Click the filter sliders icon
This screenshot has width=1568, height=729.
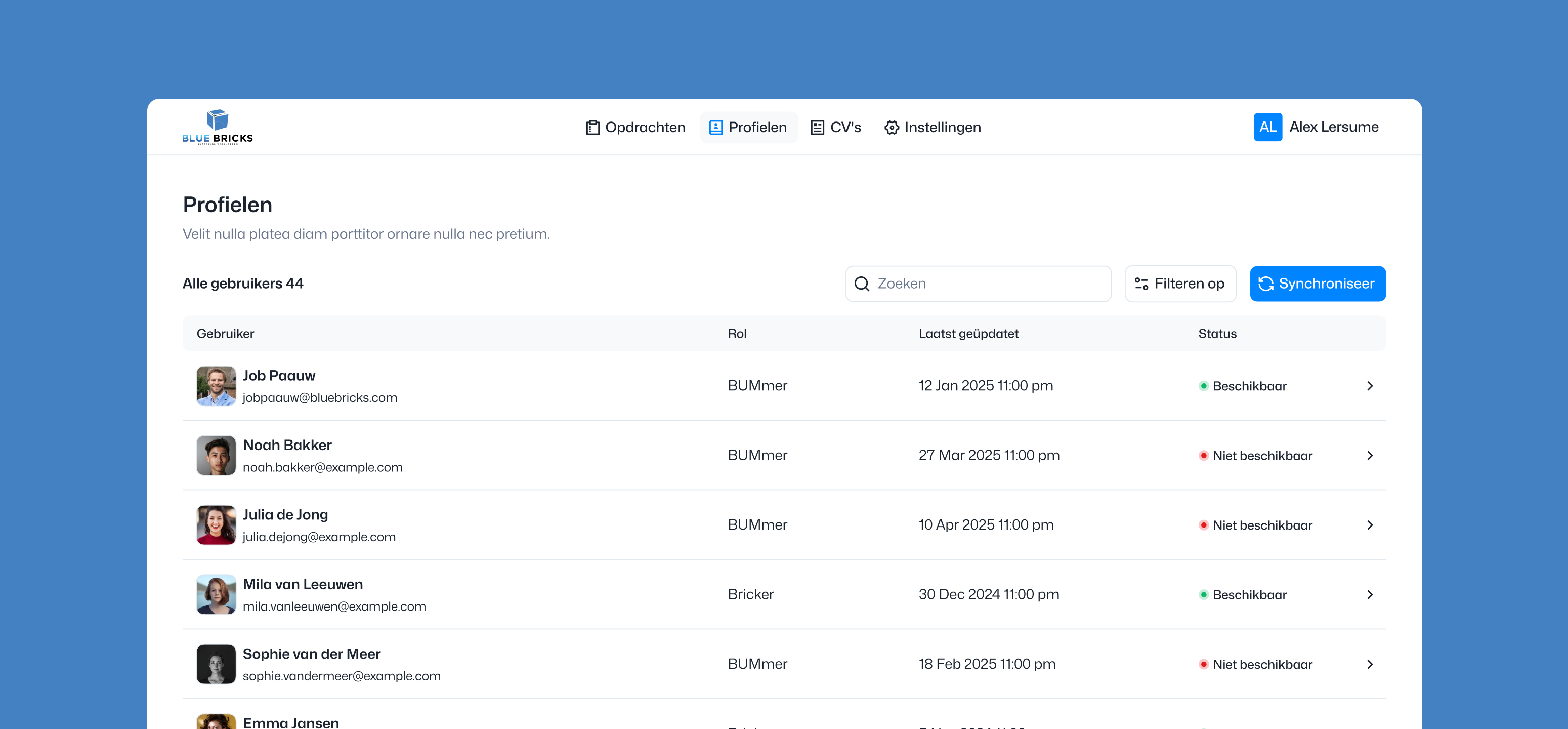pyautogui.click(x=1141, y=283)
